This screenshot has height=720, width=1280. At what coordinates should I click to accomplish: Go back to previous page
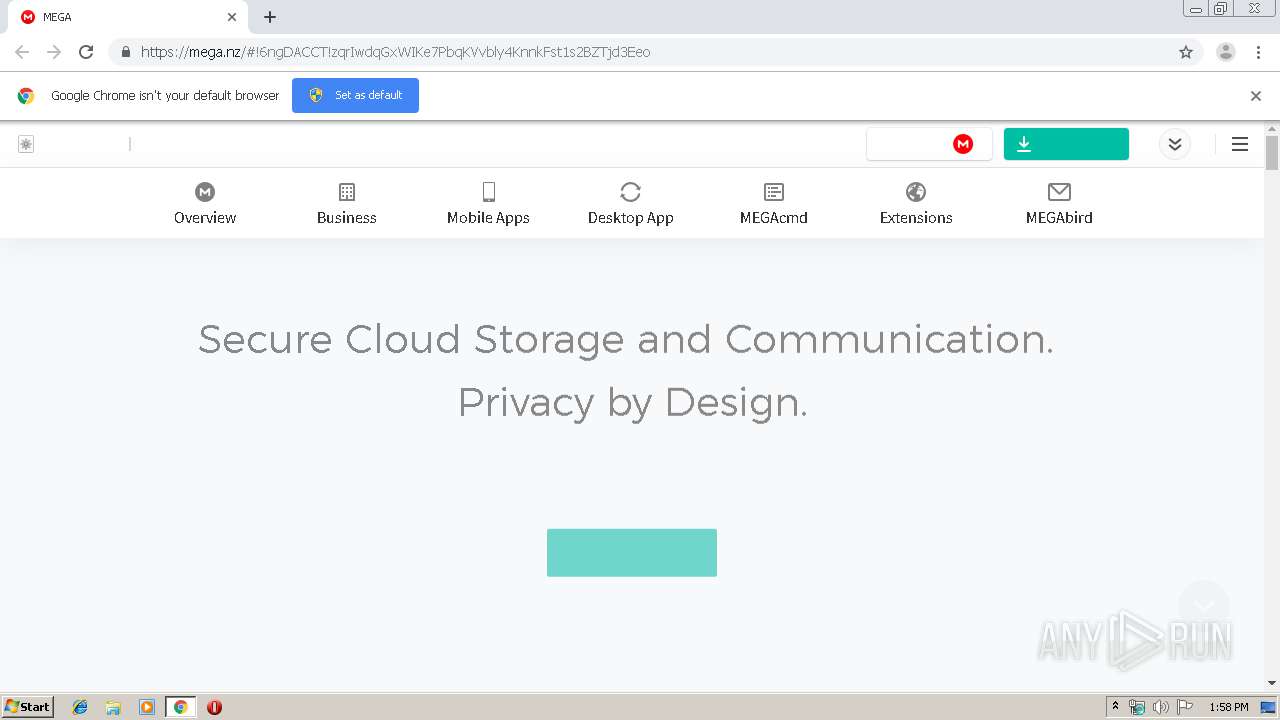click(22, 52)
